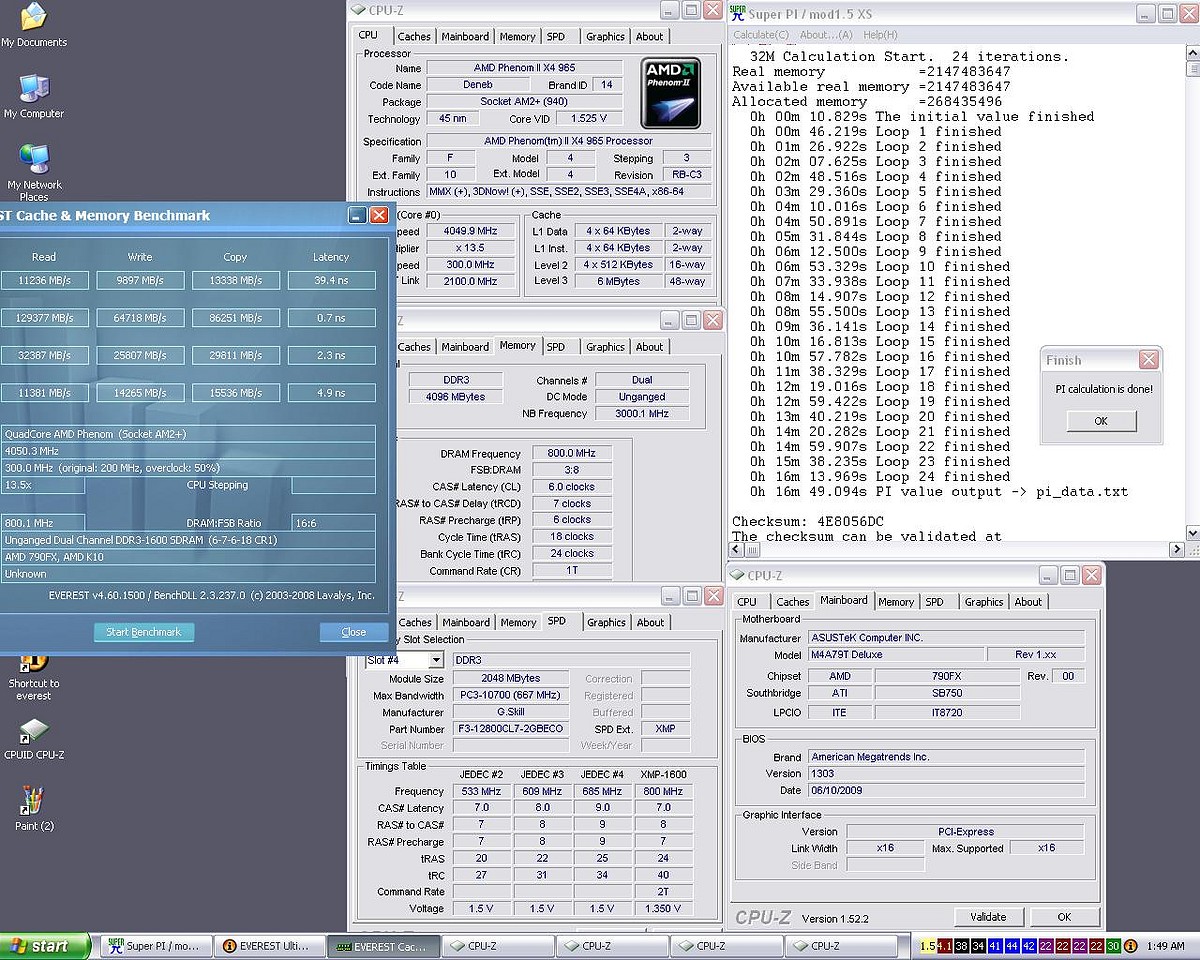Activate the EVEREST Ulti... taskbar button
The height and width of the screenshot is (960, 1200).
point(269,946)
